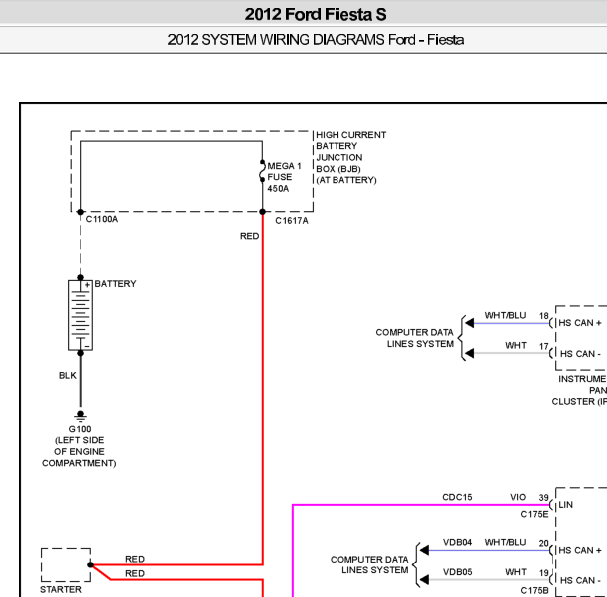Click the '2012 SYSTEM WIRING DIAGRAMS Ford - Fiesta' heading
This screenshot has width=607, height=597.
[316, 40]
